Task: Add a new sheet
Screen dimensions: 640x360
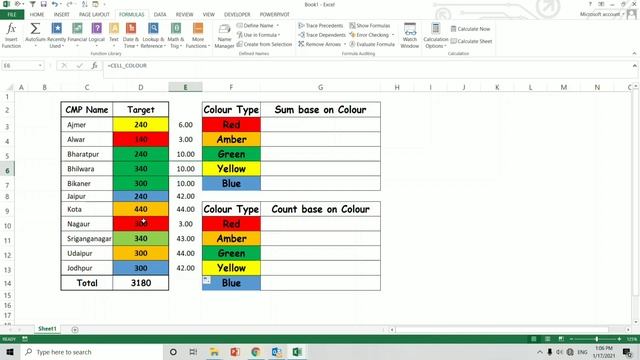Action: 75,329
